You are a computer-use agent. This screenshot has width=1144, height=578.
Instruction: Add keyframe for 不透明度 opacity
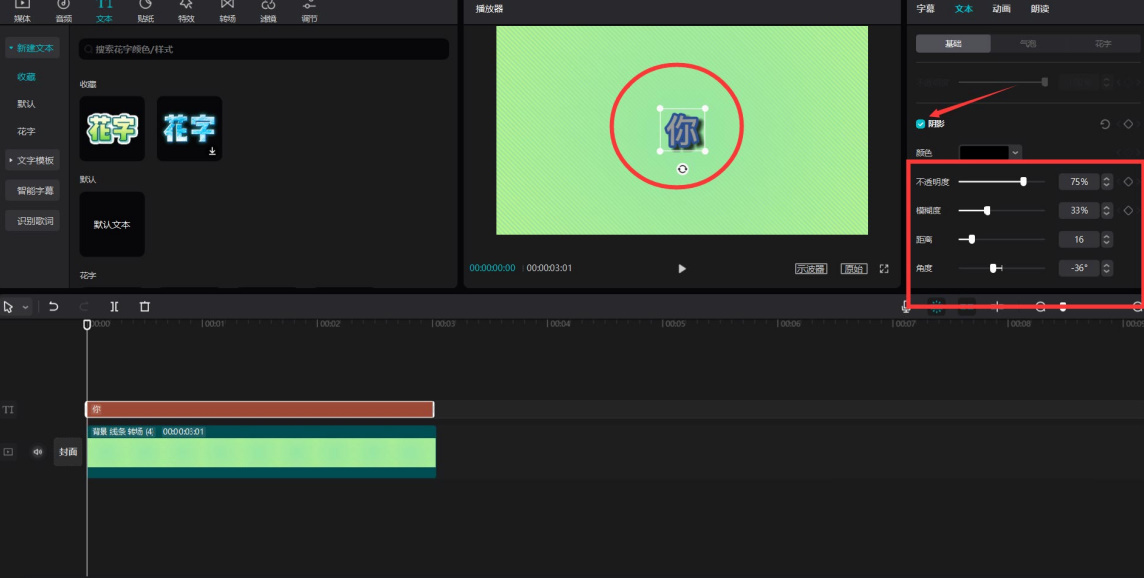point(1128,182)
